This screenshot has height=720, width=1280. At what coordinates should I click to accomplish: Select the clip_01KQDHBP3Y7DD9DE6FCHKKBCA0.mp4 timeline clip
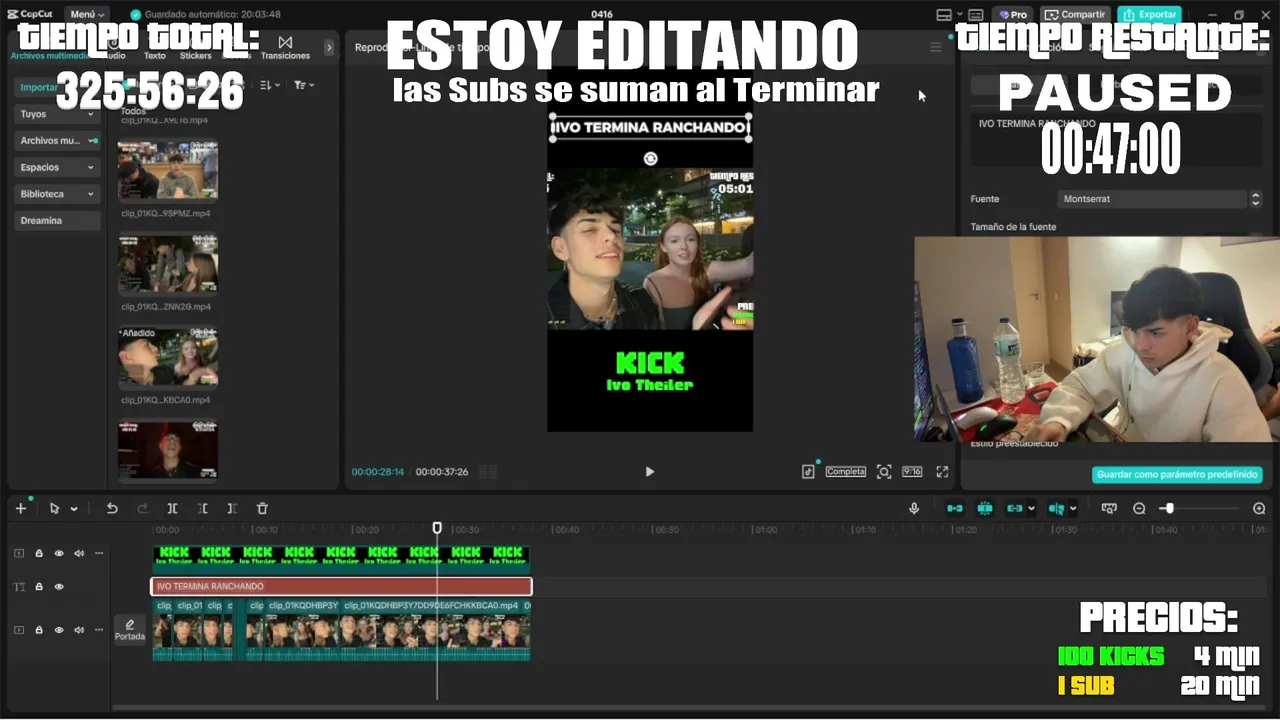tap(437, 630)
